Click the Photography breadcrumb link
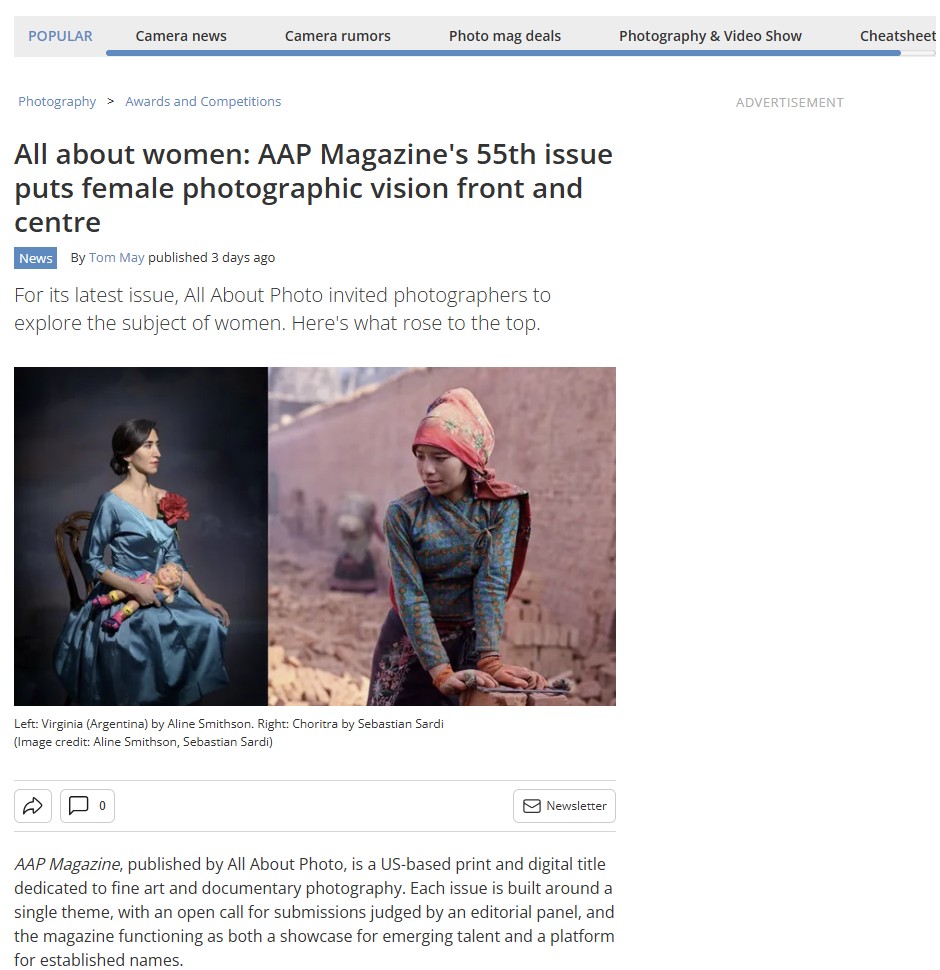This screenshot has width=940, height=970. (x=57, y=101)
